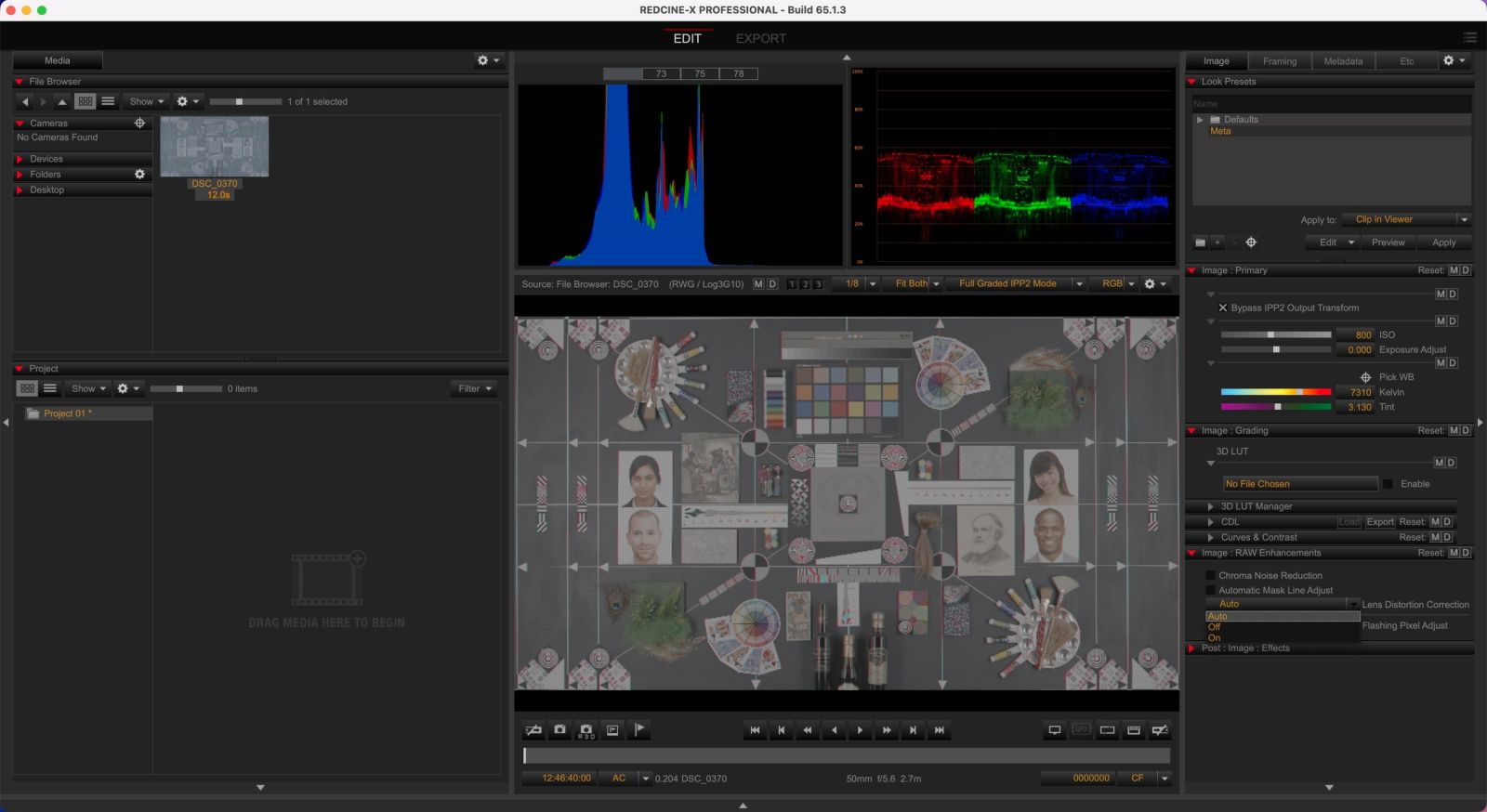This screenshot has width=1487, height=812.
Task: Click the Pick WB crosshair icon
Action: 1365,377
